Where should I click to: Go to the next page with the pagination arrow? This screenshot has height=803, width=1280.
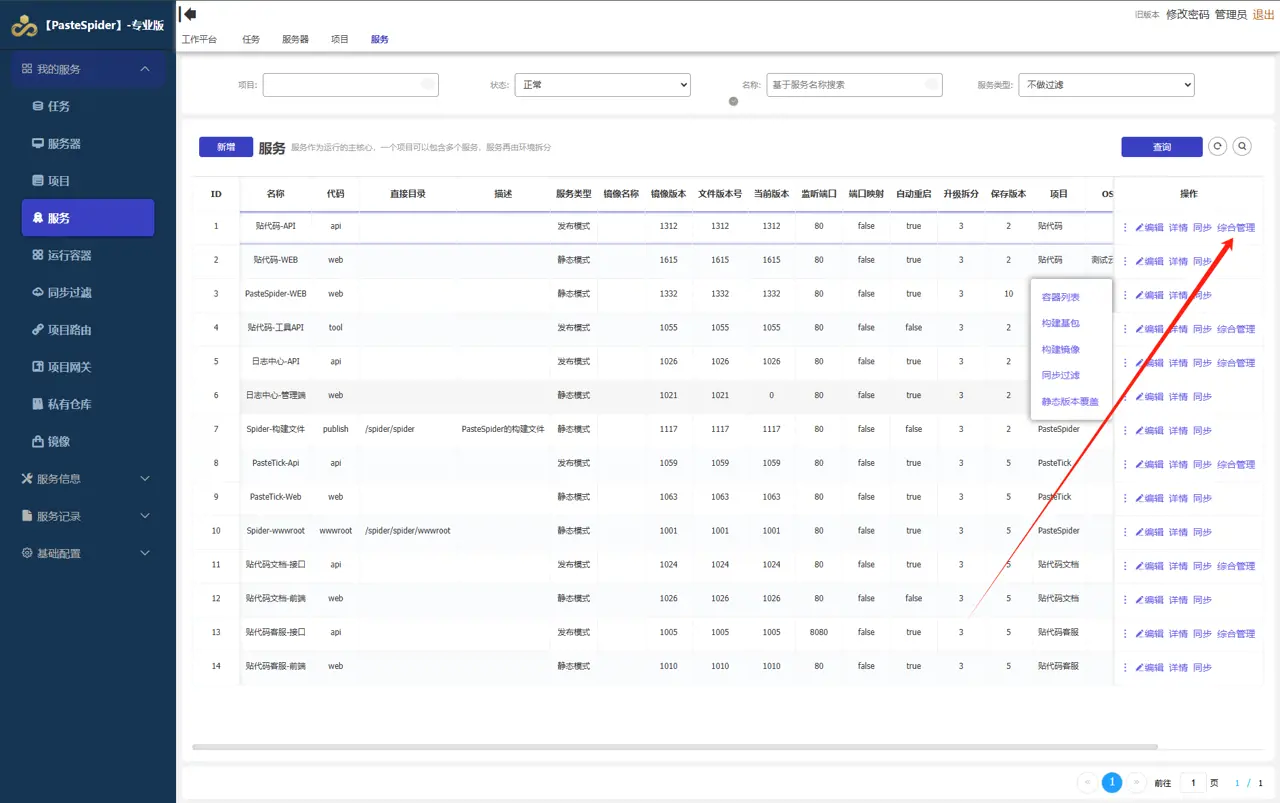pos(1136,783)
